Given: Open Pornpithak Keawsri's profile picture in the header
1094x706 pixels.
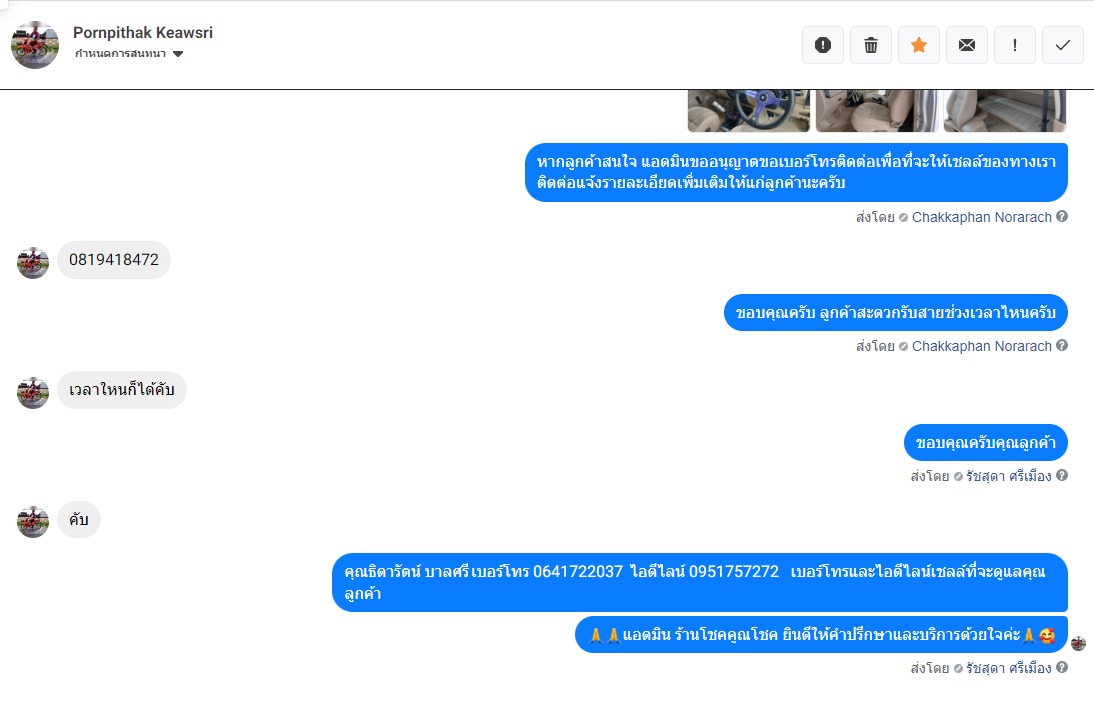Looking at the screenshot, I should coord(35,45).
